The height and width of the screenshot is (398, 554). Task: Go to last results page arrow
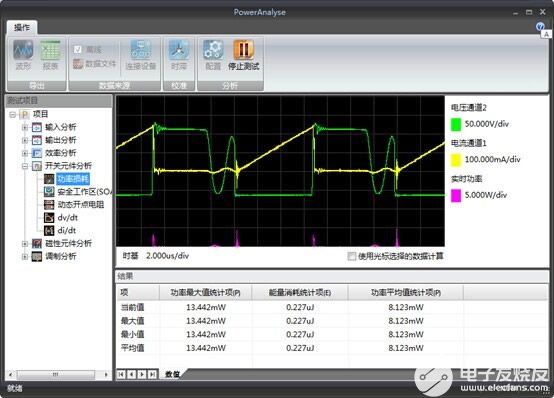(x=152, y=374)
